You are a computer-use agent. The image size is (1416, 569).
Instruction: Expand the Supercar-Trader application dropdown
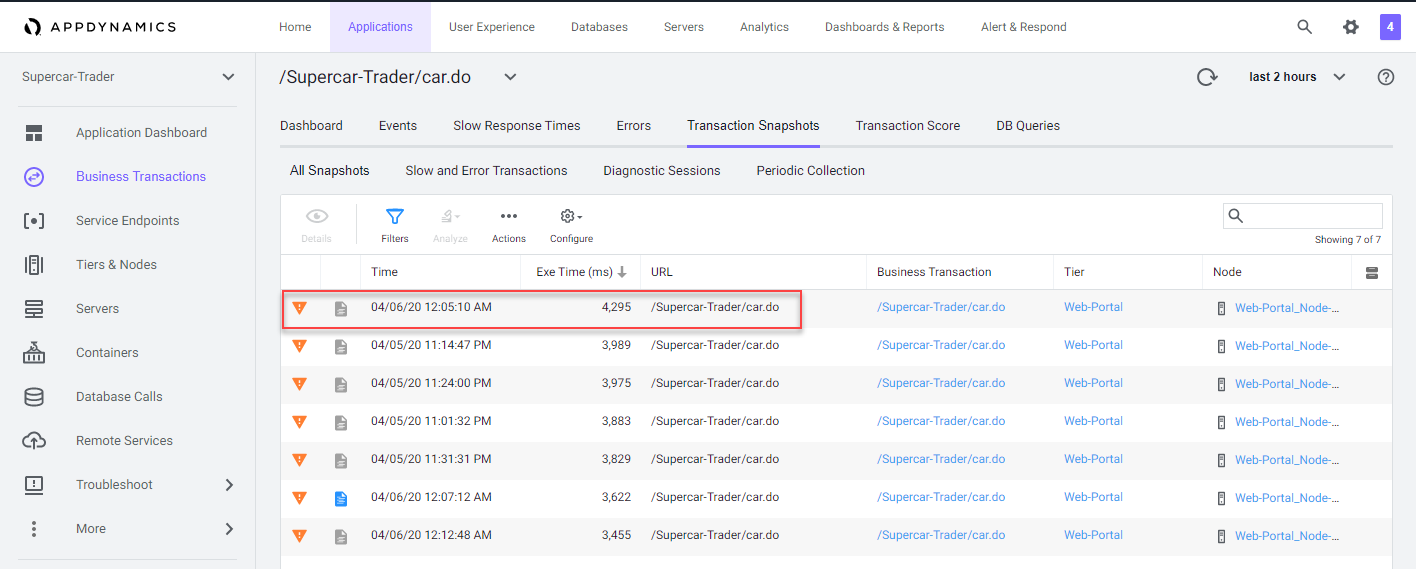[228, 77]
